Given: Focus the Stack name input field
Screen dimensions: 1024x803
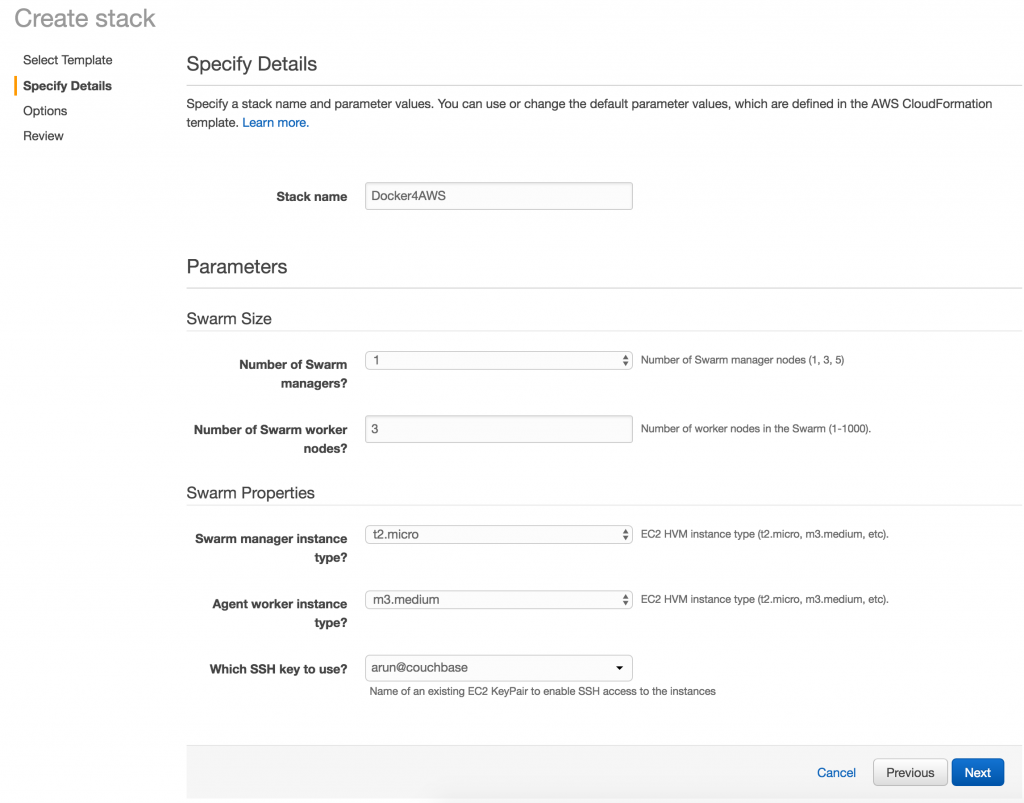Looking at the screenshot, I should [498, 196].
